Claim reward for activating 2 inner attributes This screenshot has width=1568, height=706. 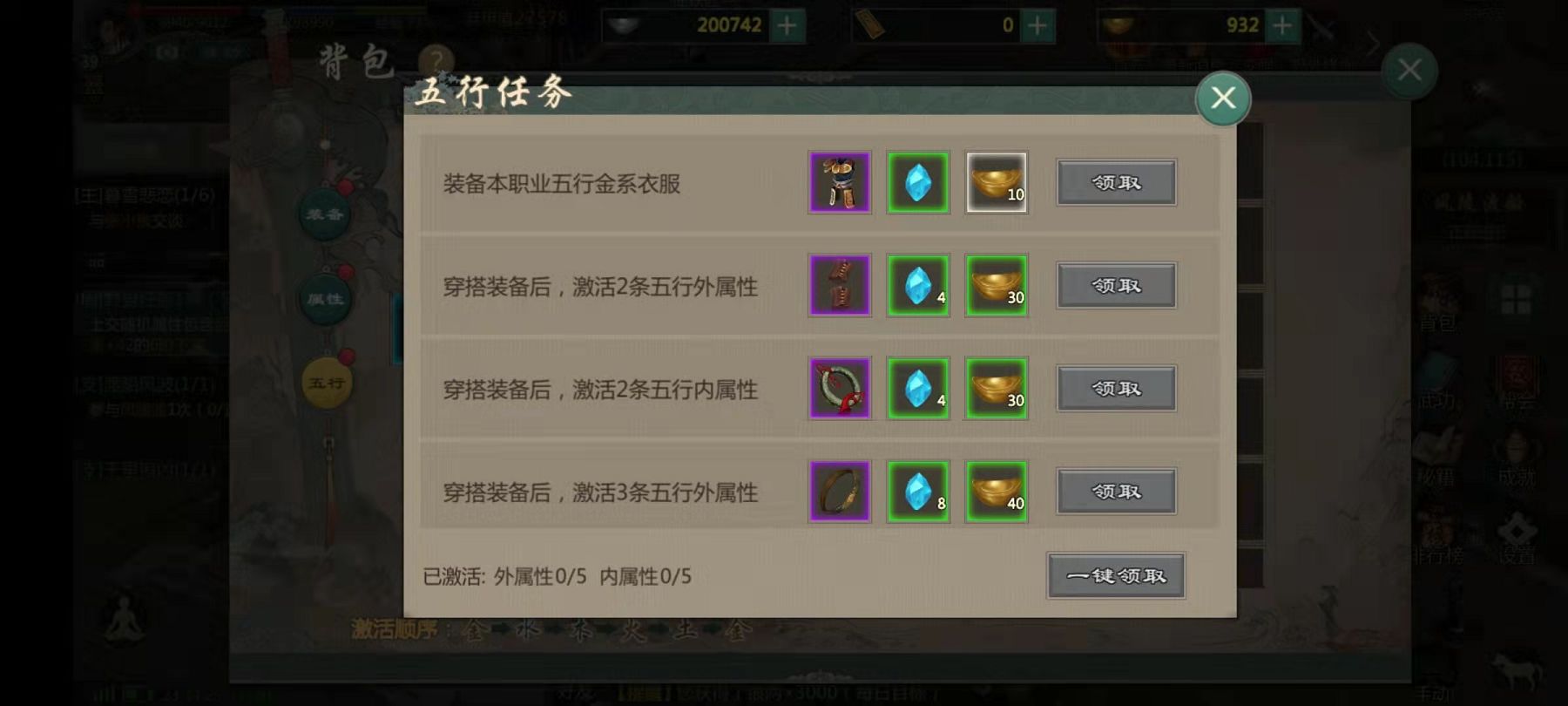1117,388
